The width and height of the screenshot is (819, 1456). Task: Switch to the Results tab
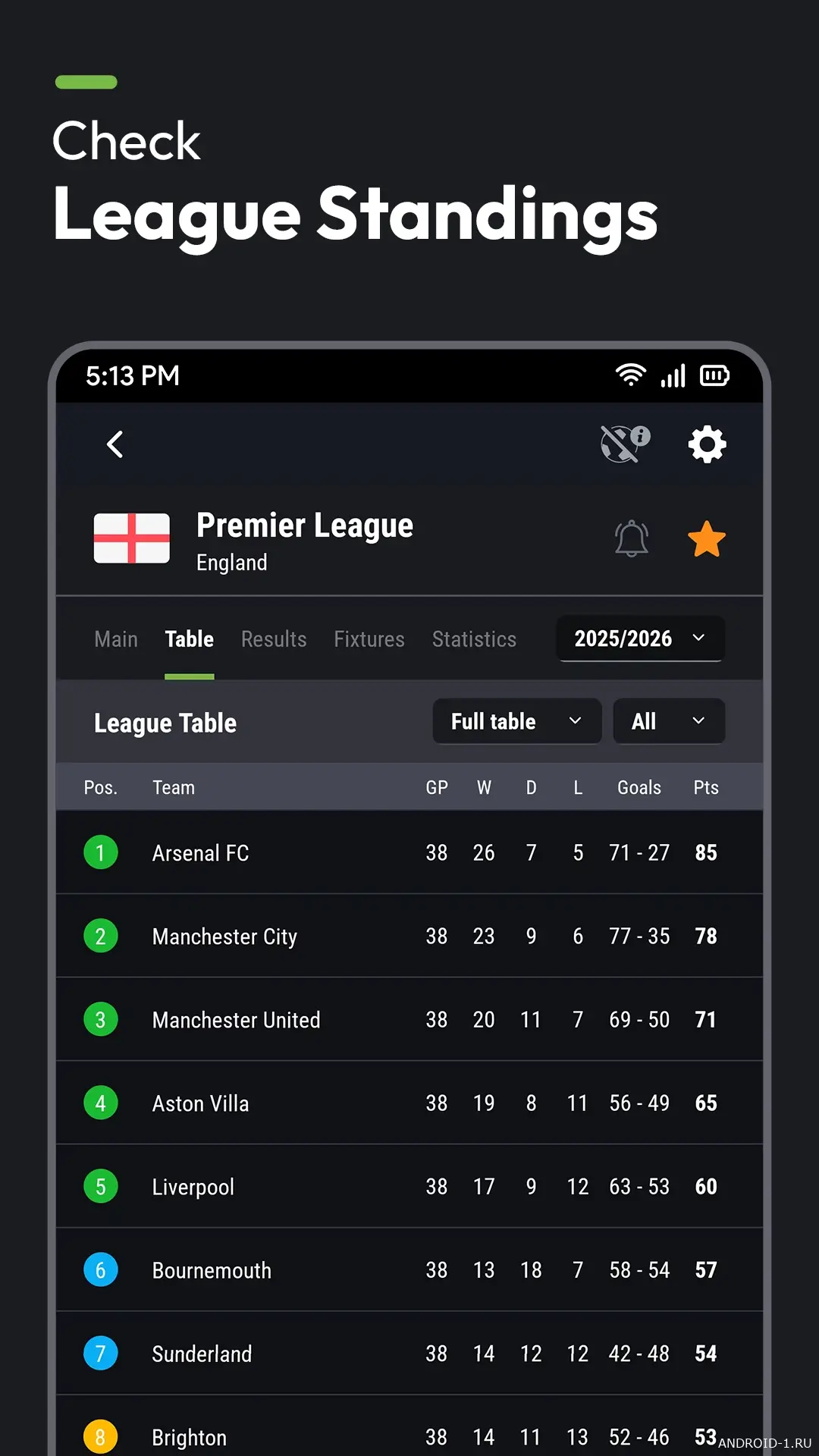(274, 639)
